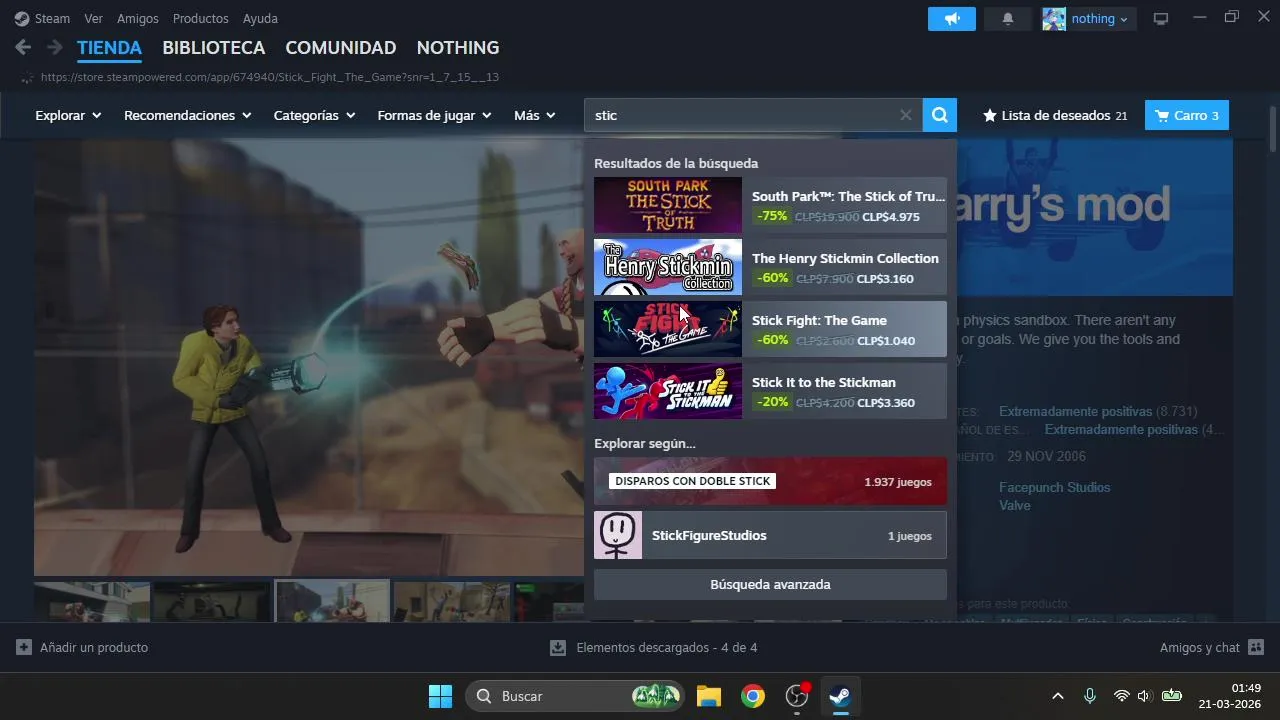Open the Wi-Fi network tray icon
Viewport: 1280px width, 720px height.
click(x=1122, y=696)
